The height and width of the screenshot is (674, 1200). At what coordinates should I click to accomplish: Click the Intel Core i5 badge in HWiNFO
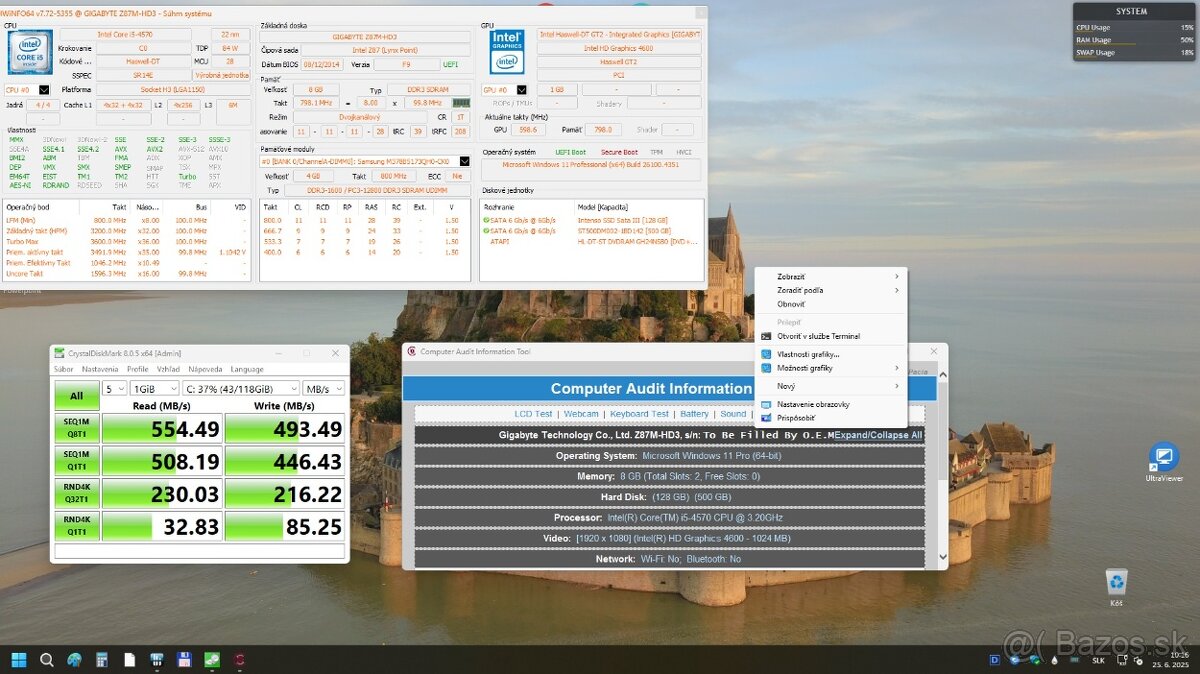coord(30,52)
